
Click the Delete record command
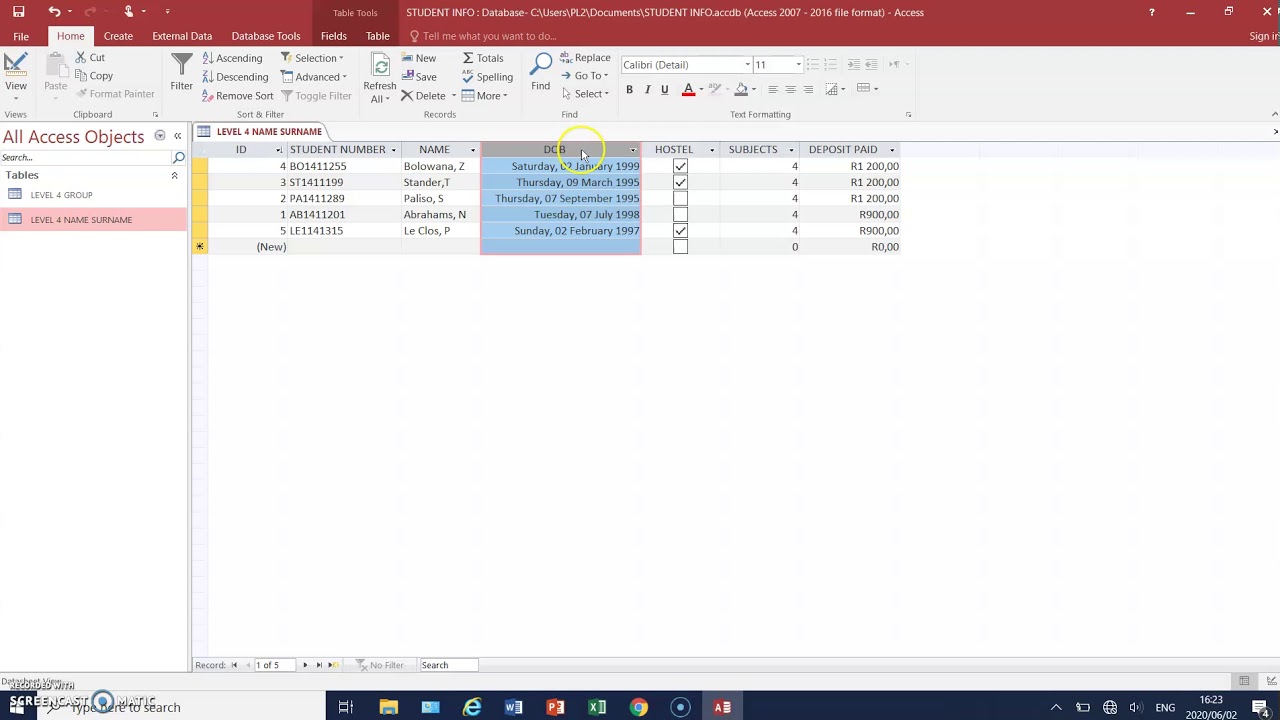coord(424,96)
